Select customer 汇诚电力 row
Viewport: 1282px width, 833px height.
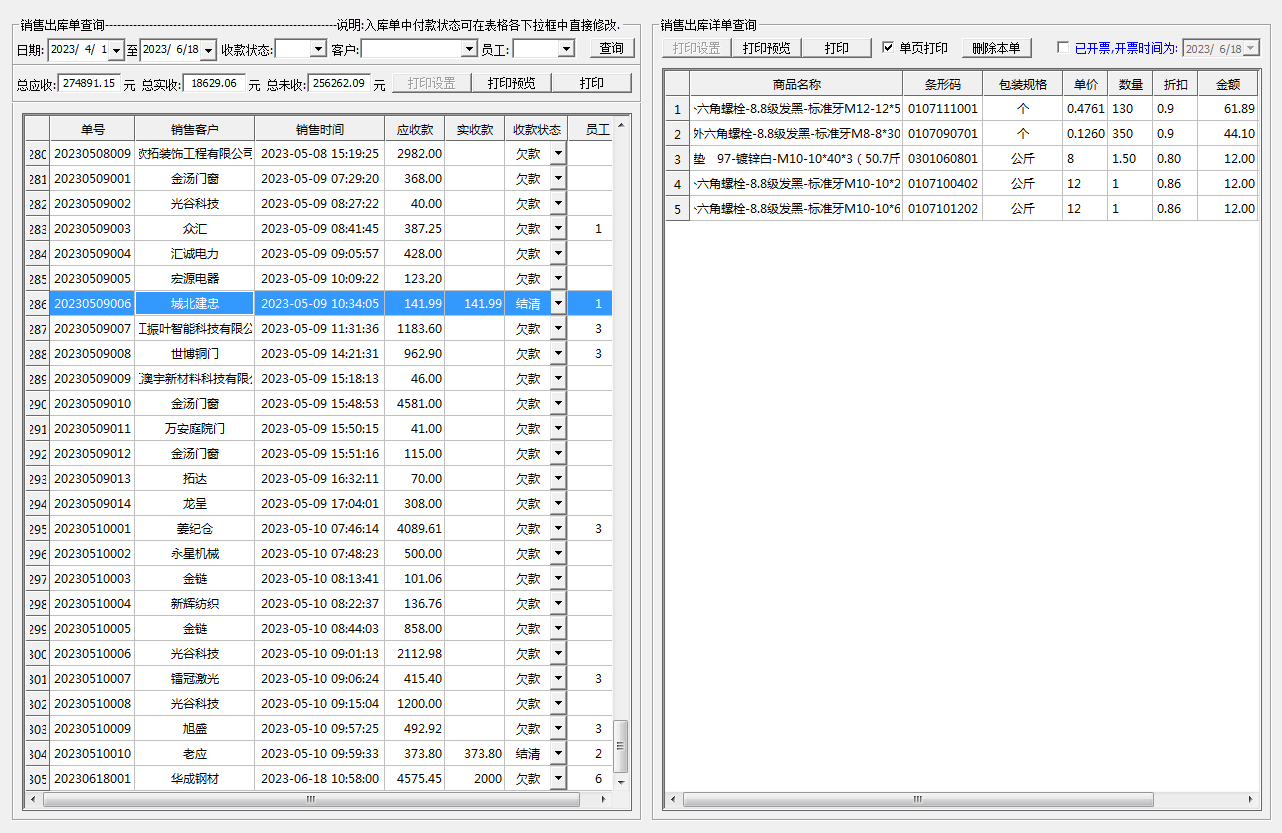pos(195,253)
